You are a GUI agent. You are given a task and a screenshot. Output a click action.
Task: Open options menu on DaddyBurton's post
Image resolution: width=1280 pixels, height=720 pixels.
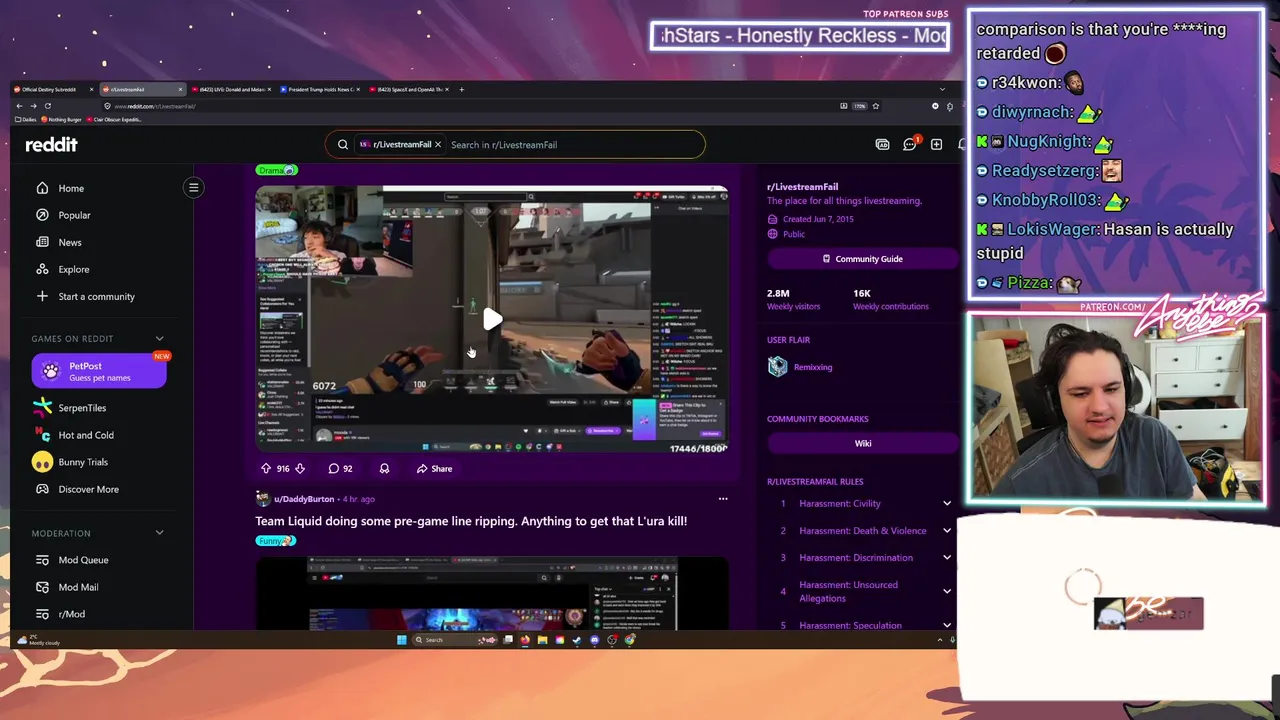[x=723, y=499]
